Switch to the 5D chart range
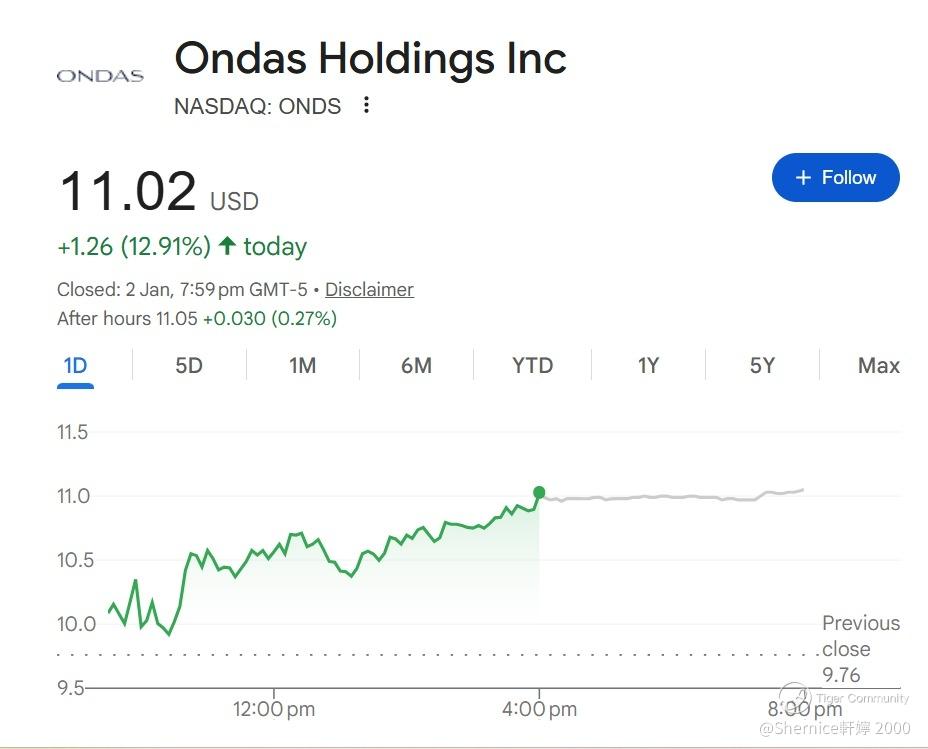 click(189, 366)
